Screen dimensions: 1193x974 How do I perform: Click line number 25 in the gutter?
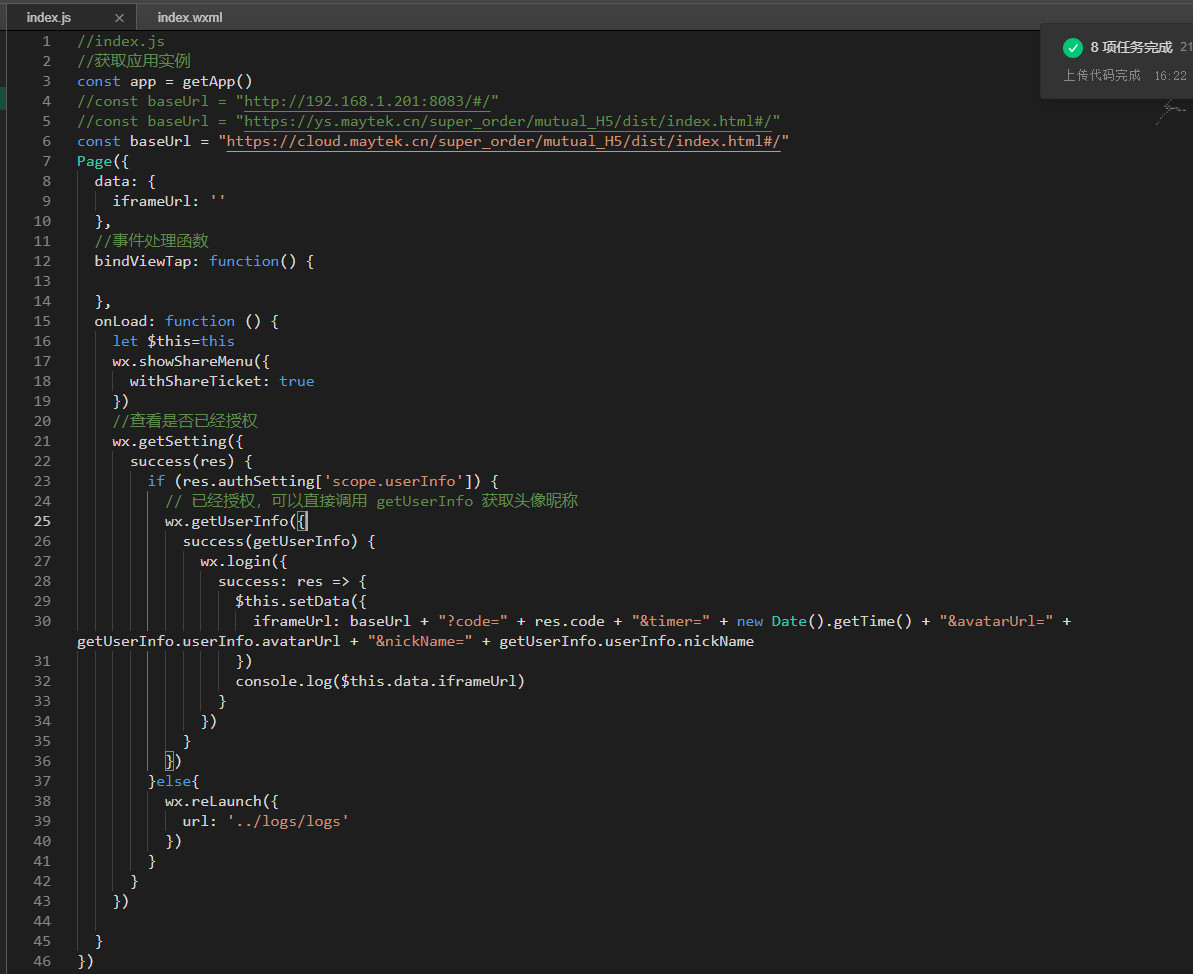42,521
